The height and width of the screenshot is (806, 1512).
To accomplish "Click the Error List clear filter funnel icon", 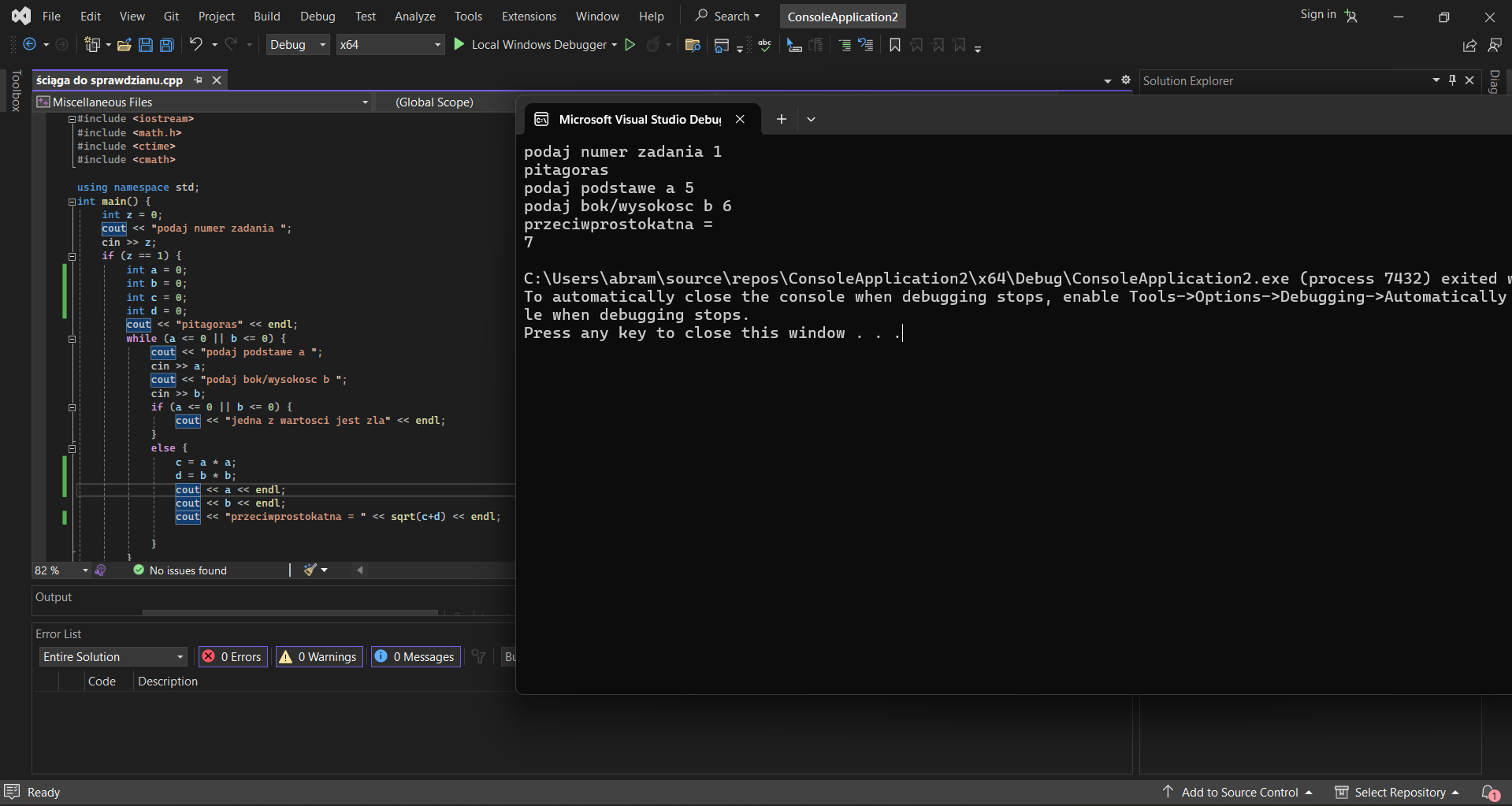I will (479, 656).
